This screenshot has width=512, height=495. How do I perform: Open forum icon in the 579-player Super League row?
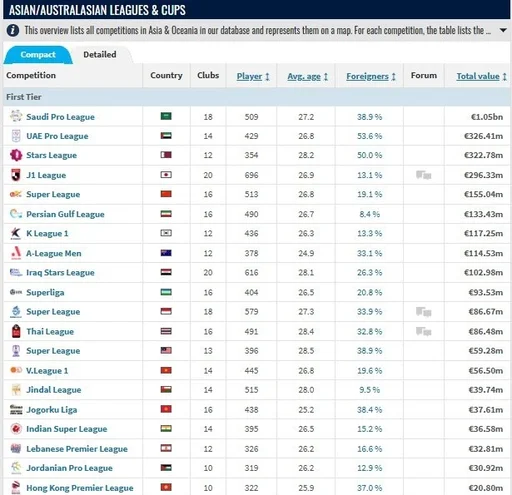(x=424, y=312)
